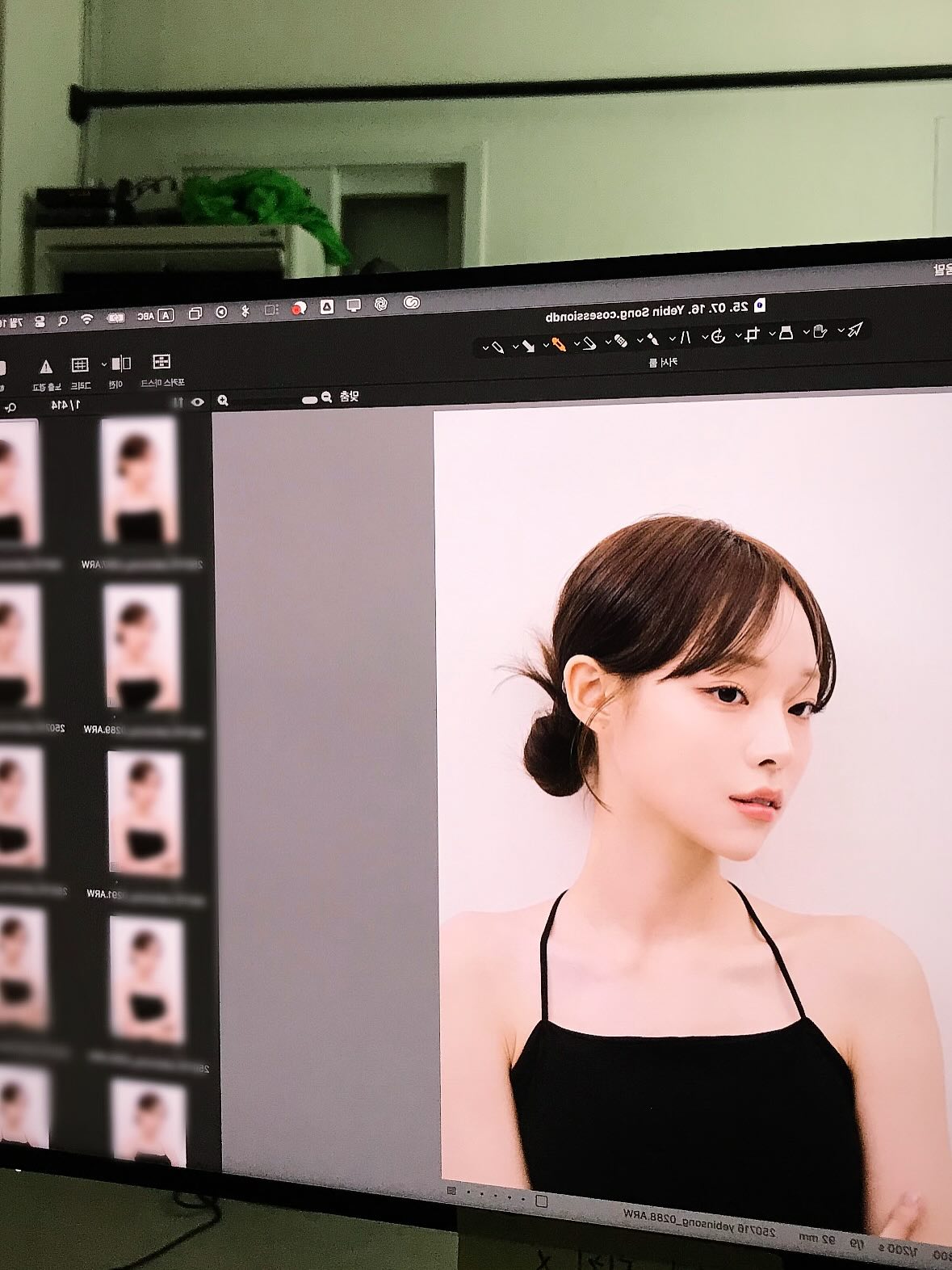Select the Crop tool

click(x=753, y=334)
